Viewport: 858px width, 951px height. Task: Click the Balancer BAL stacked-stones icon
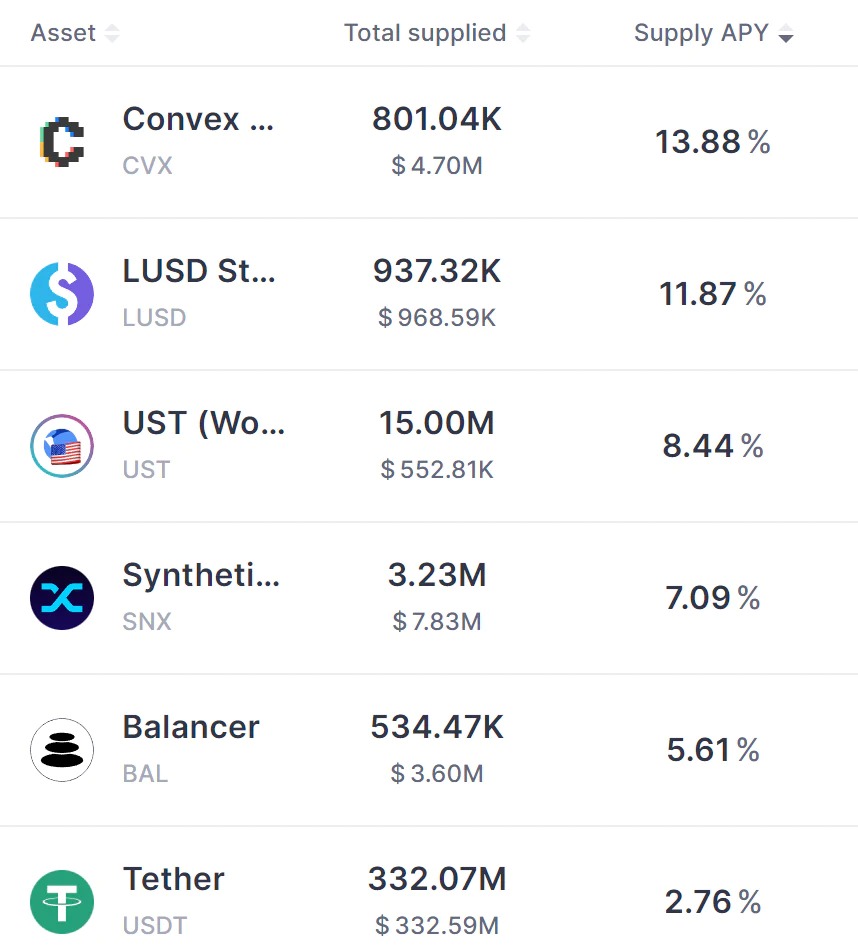62,750
